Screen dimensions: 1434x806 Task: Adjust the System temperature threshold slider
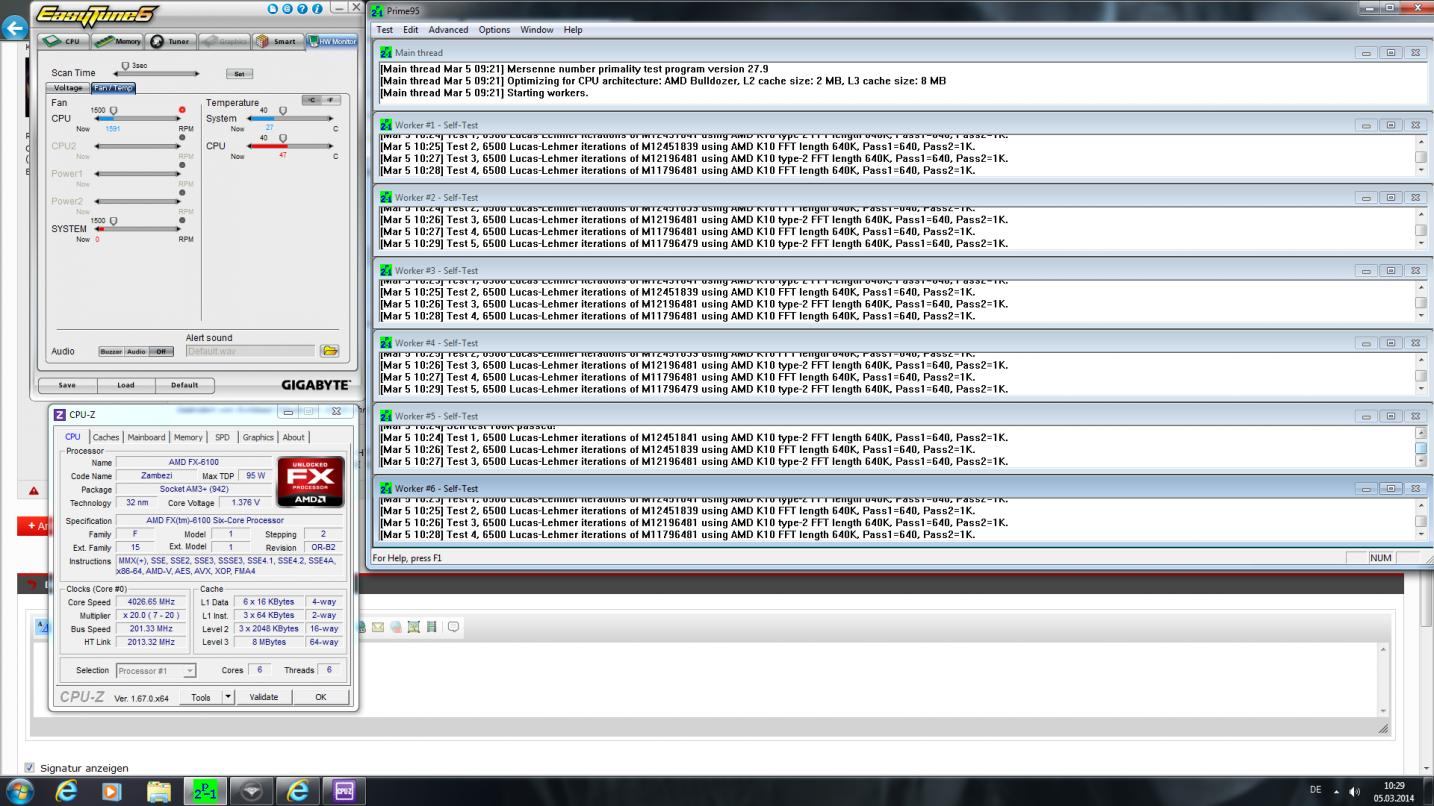(283, 111)
